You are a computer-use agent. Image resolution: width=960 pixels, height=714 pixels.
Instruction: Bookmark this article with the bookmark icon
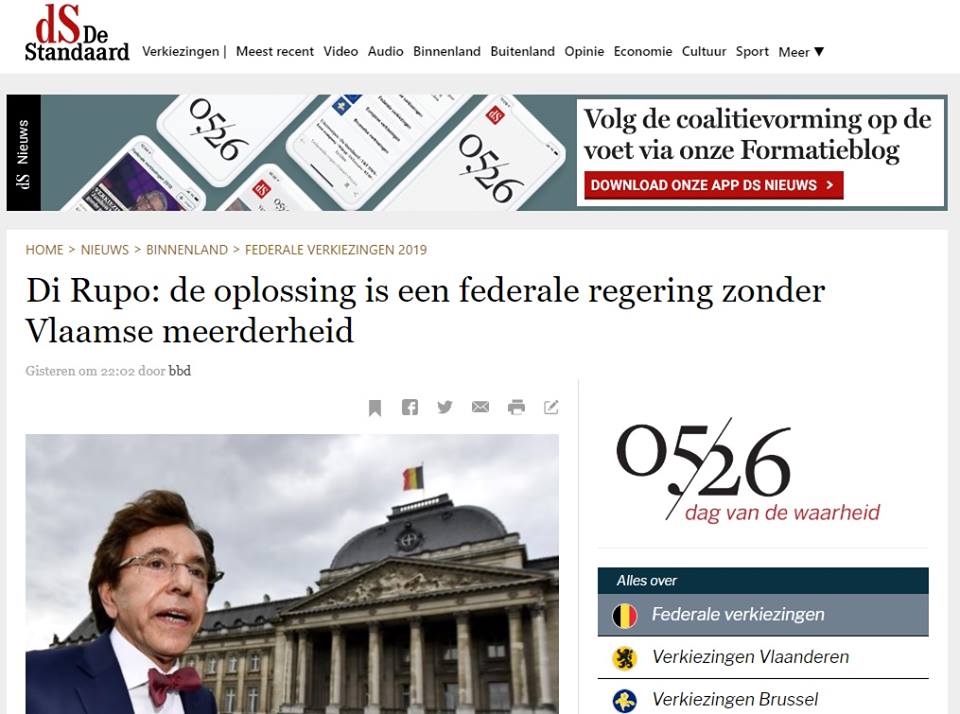point(375,408)
